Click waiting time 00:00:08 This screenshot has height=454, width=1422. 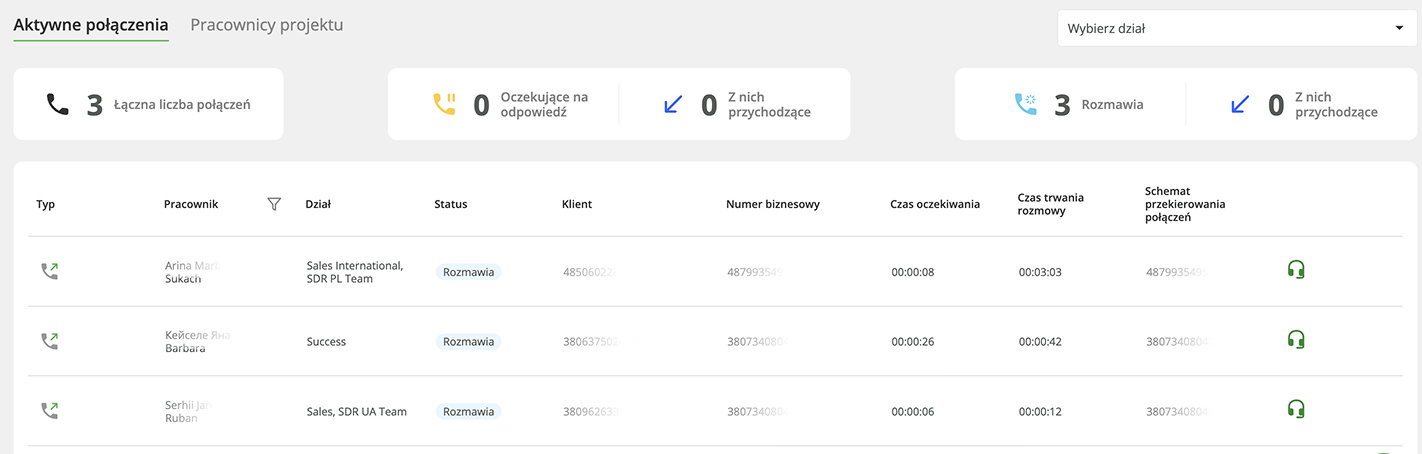[913, 272]
